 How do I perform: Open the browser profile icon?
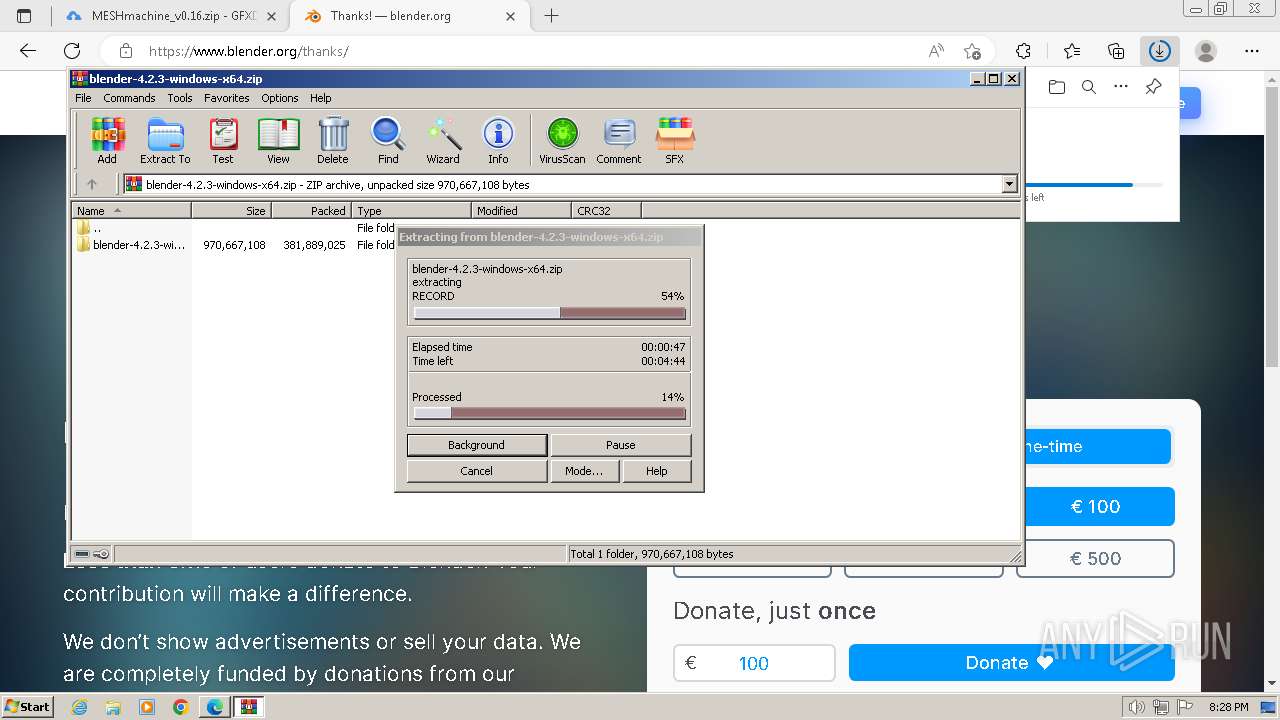1206,51
